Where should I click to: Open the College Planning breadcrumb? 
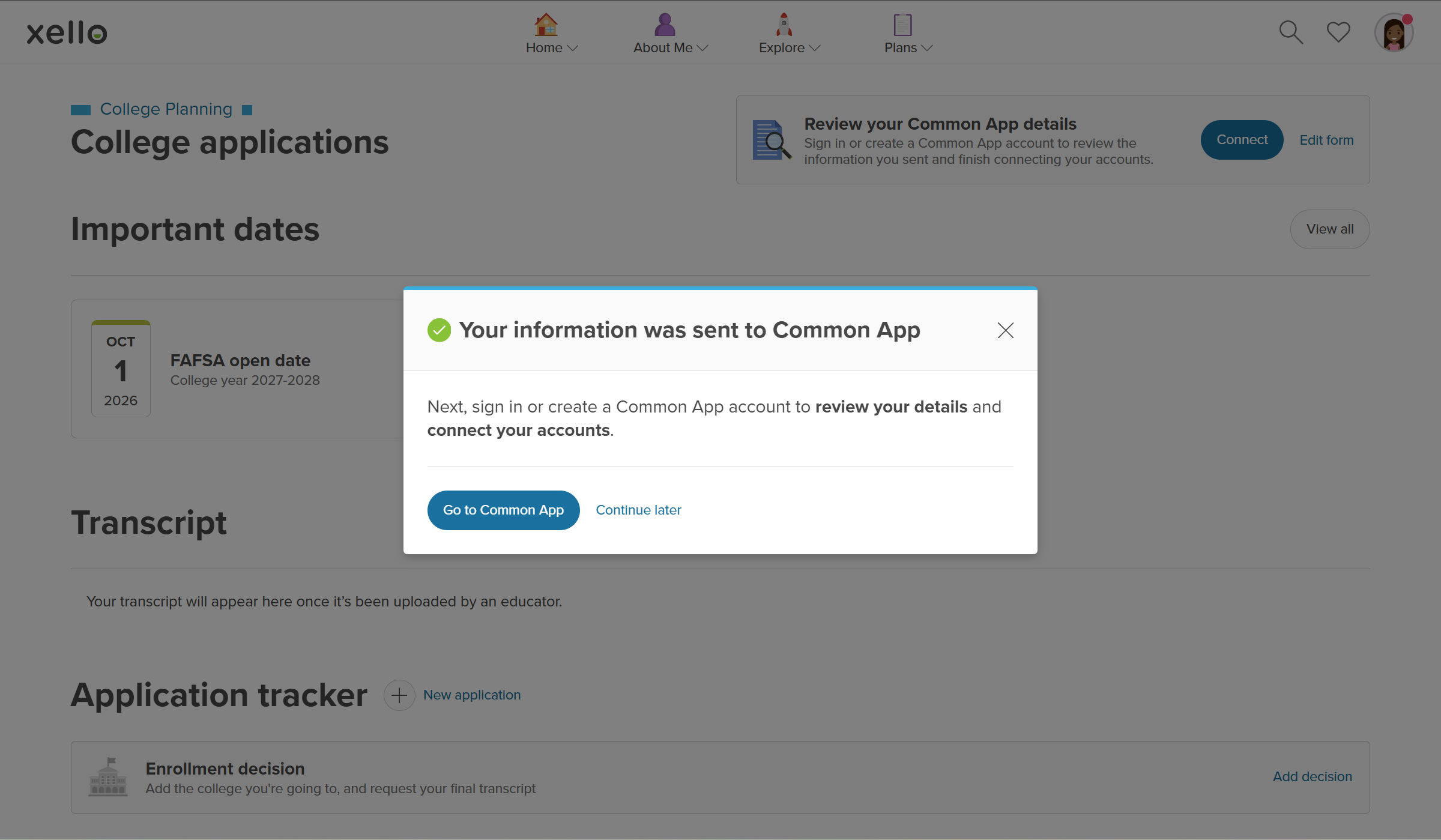pyautogui.click(x=166, y=109)
